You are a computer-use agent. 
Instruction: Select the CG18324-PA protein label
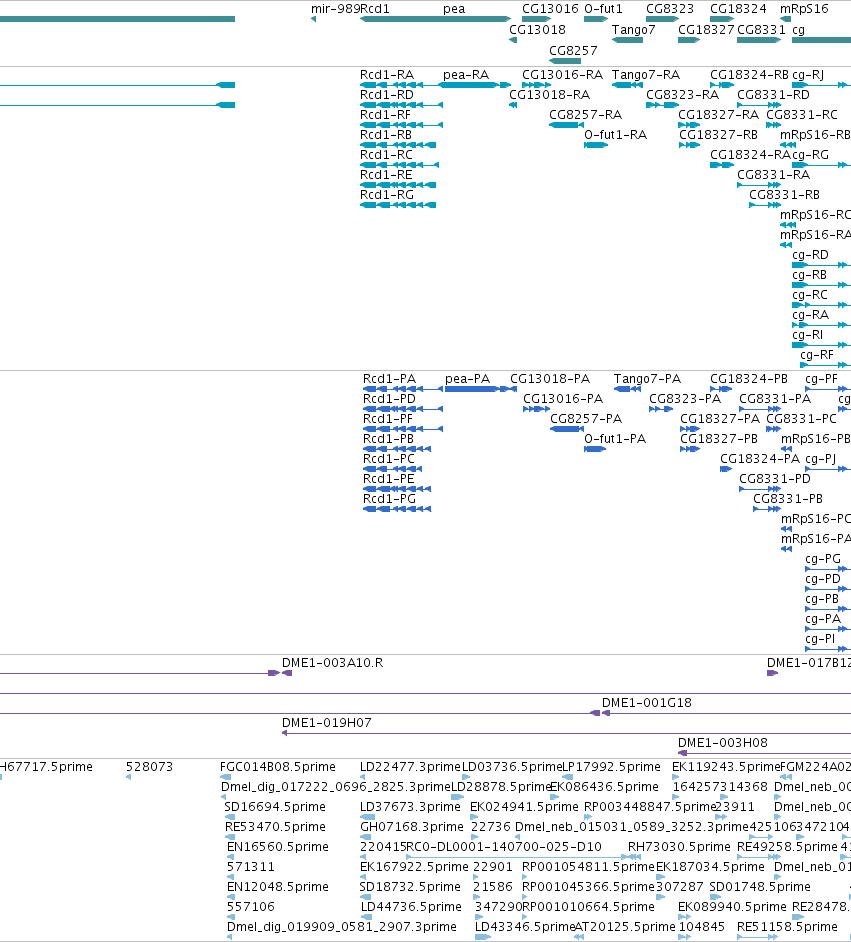760,459
